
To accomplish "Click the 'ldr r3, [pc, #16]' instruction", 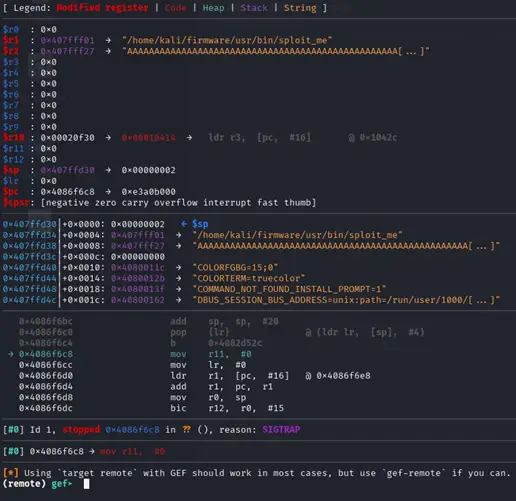I will (x=259, y=137).
